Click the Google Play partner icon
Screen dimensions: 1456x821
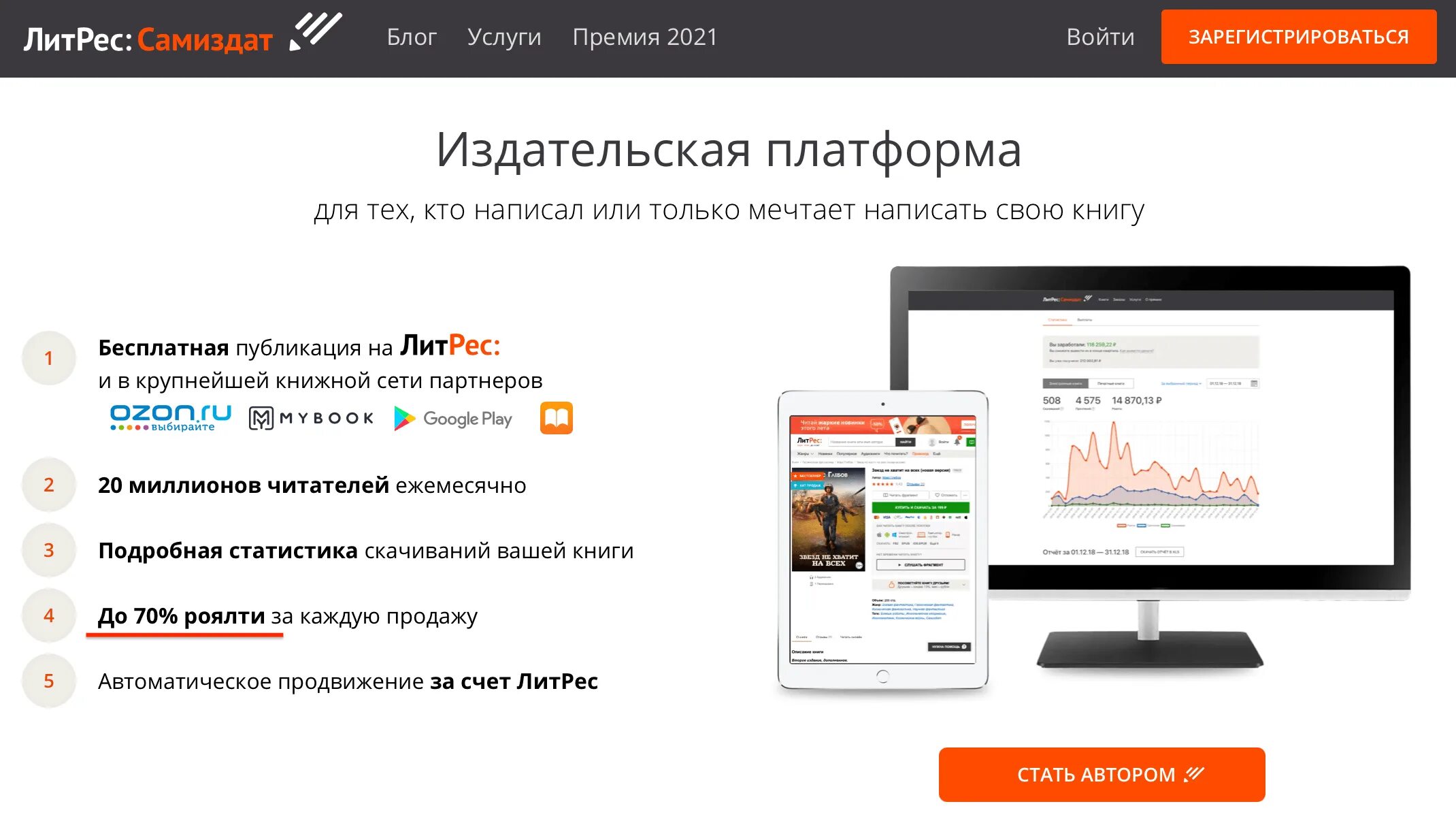pyautogui.click(x=450, y=417)
